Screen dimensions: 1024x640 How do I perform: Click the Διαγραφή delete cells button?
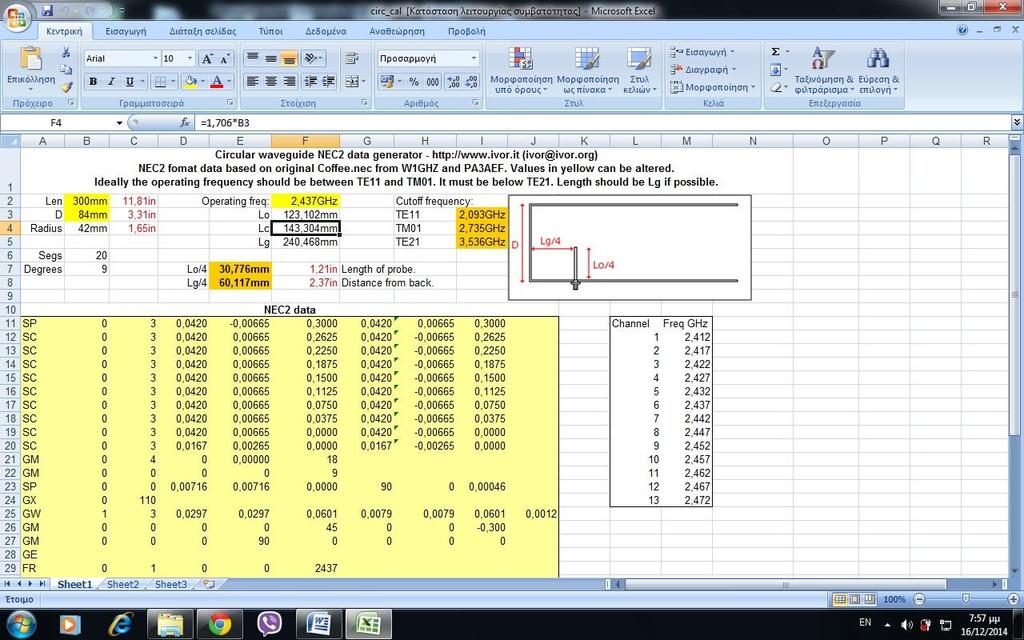coord(703,69)
